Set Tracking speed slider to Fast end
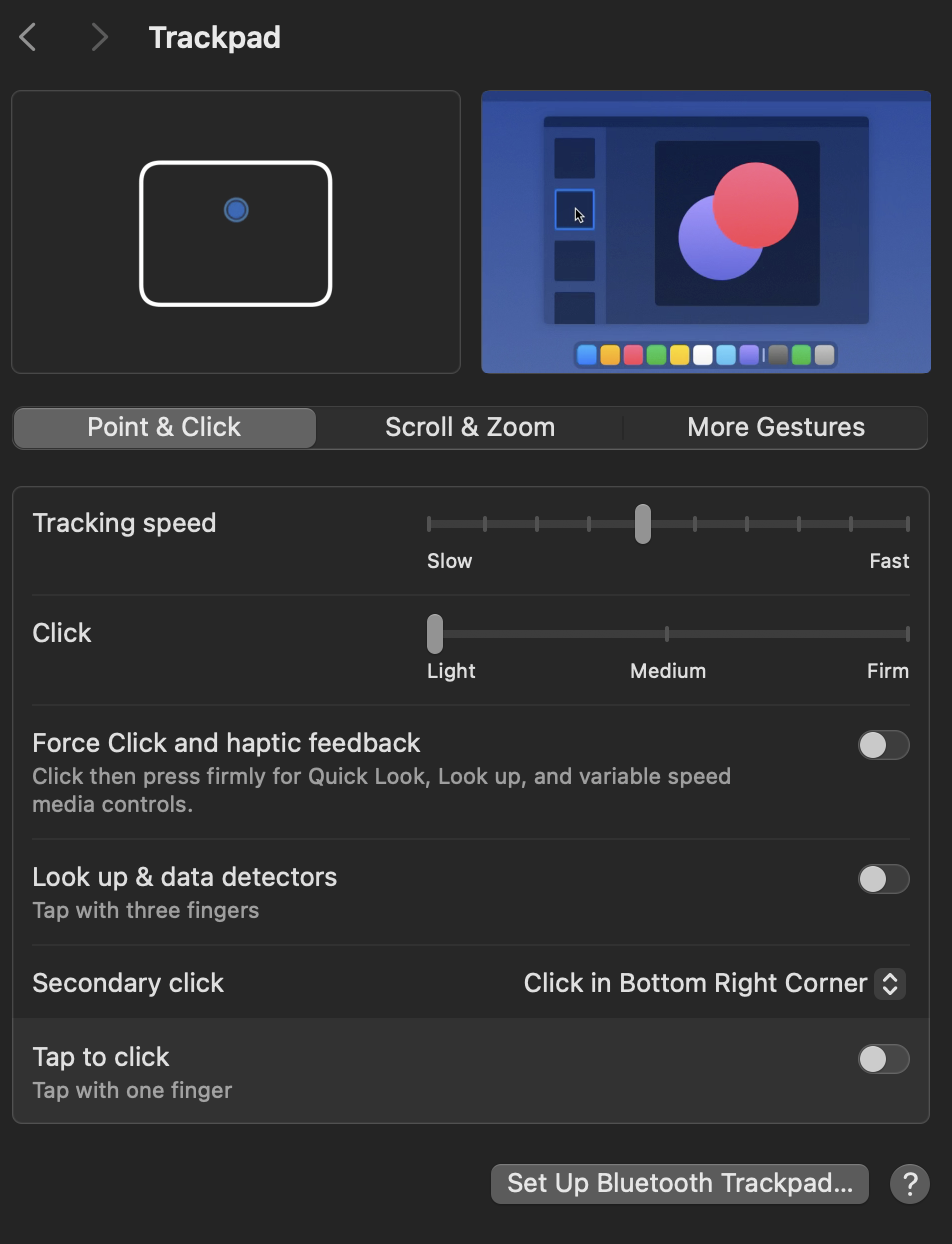Viewport: 952px width, 1244px height. 907,524
